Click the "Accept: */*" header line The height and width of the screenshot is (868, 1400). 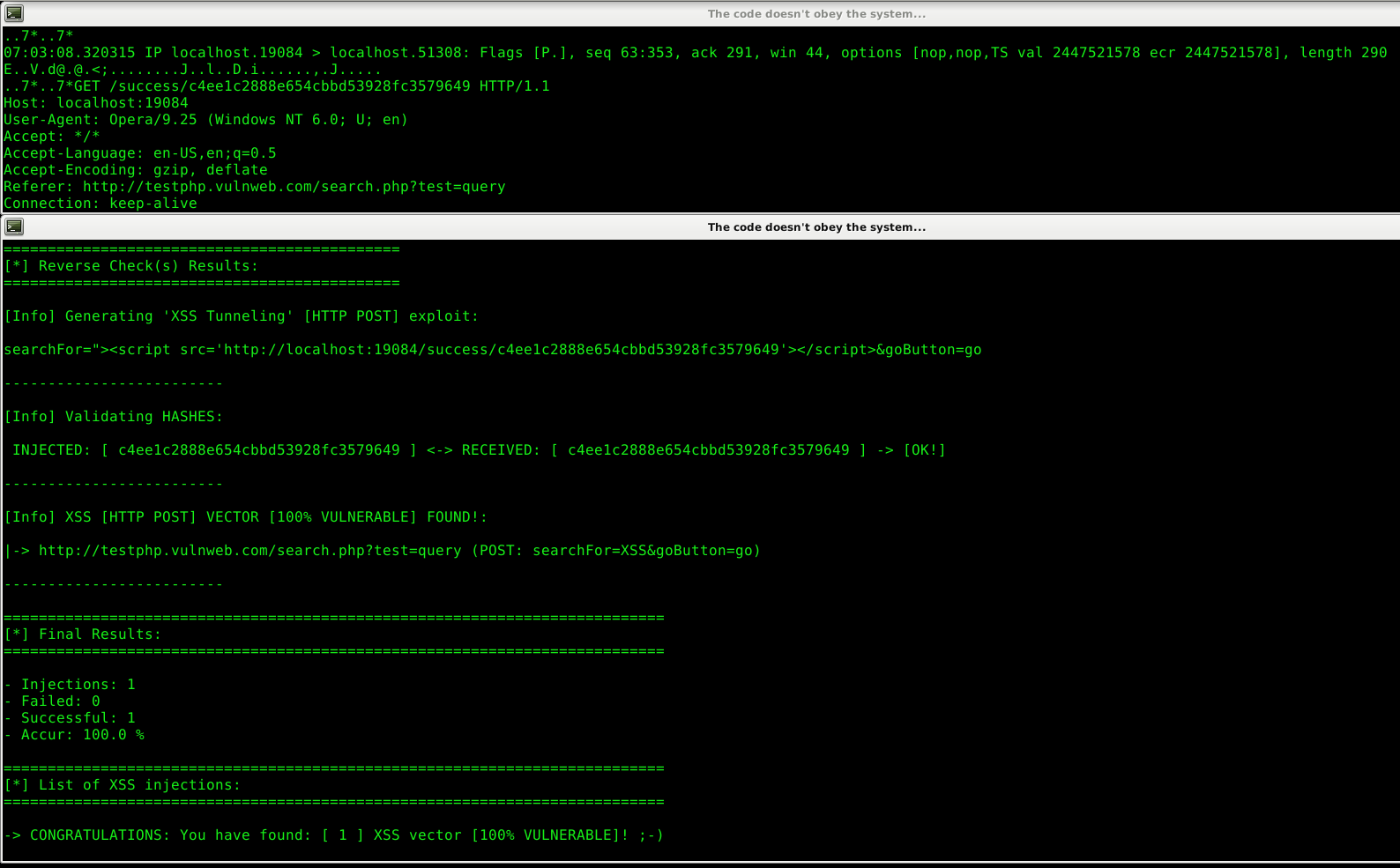coord(52,137)
